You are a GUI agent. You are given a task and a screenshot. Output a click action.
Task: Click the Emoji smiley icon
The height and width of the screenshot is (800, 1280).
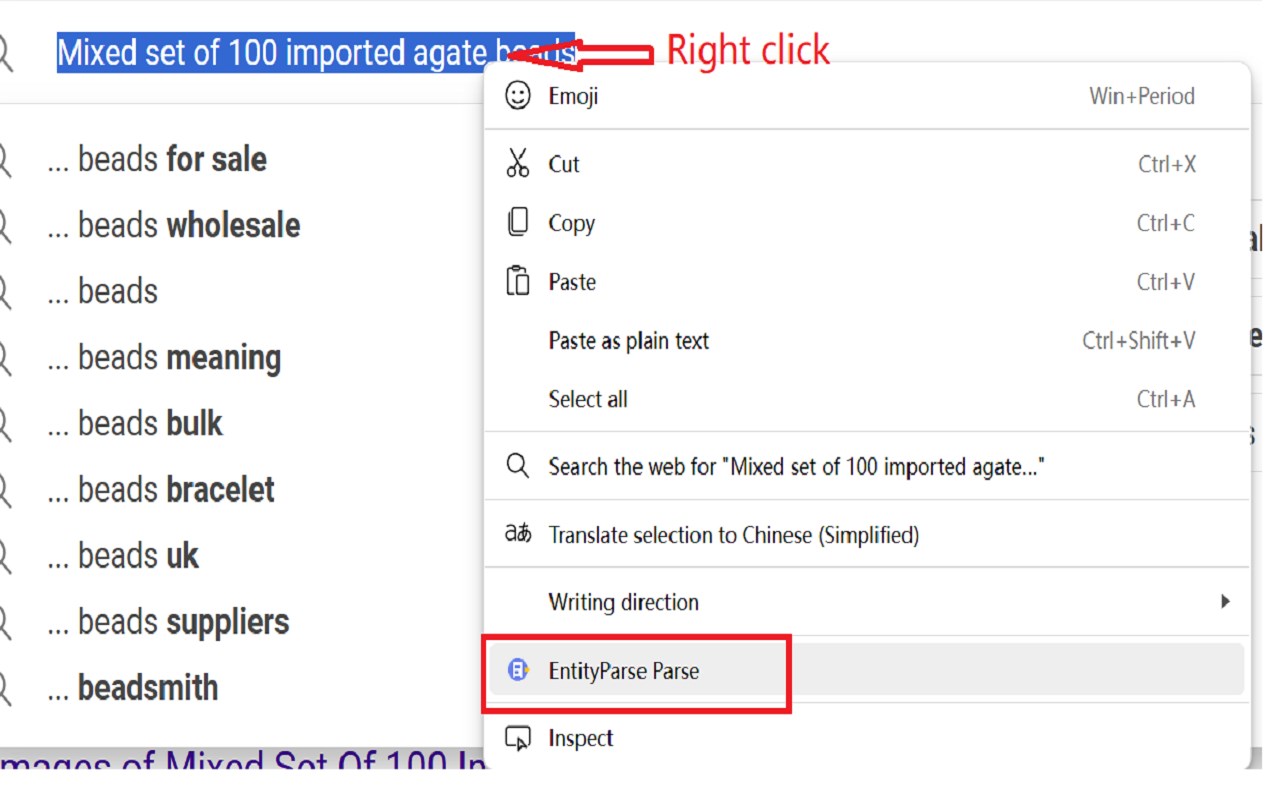pyautogui.click(x=518, y=96)
